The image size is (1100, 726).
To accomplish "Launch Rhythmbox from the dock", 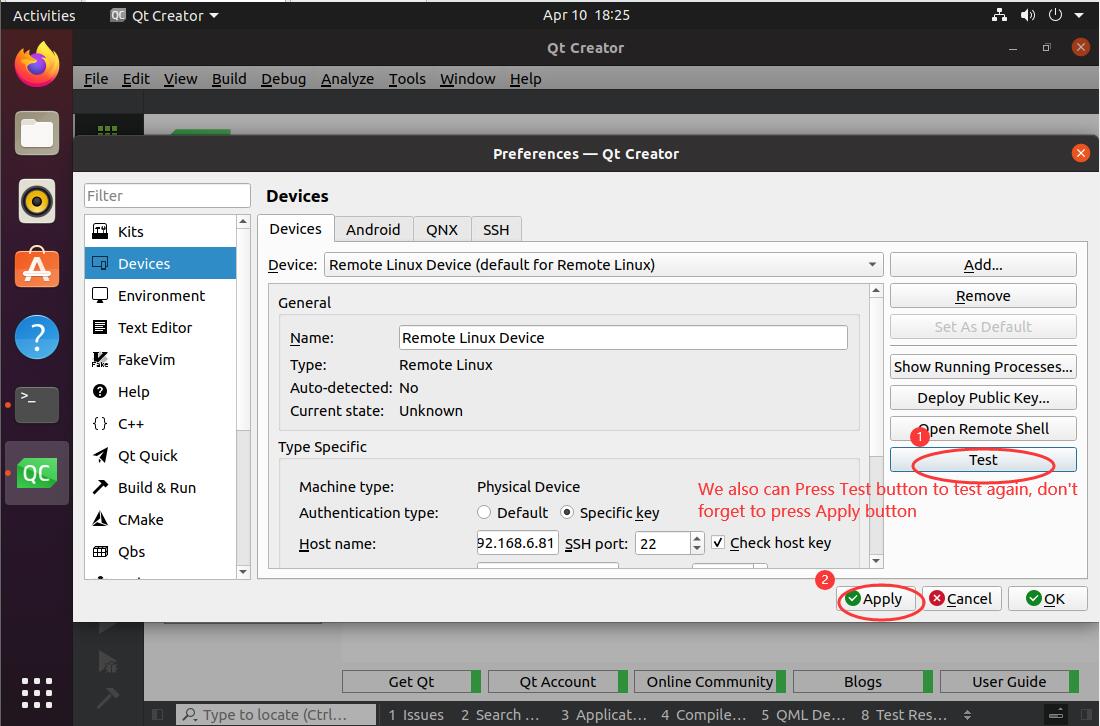I will coord(36,201).
